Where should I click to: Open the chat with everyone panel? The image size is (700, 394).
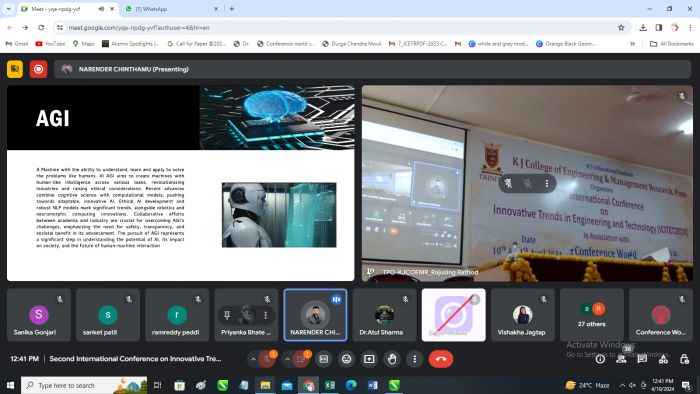642,359
